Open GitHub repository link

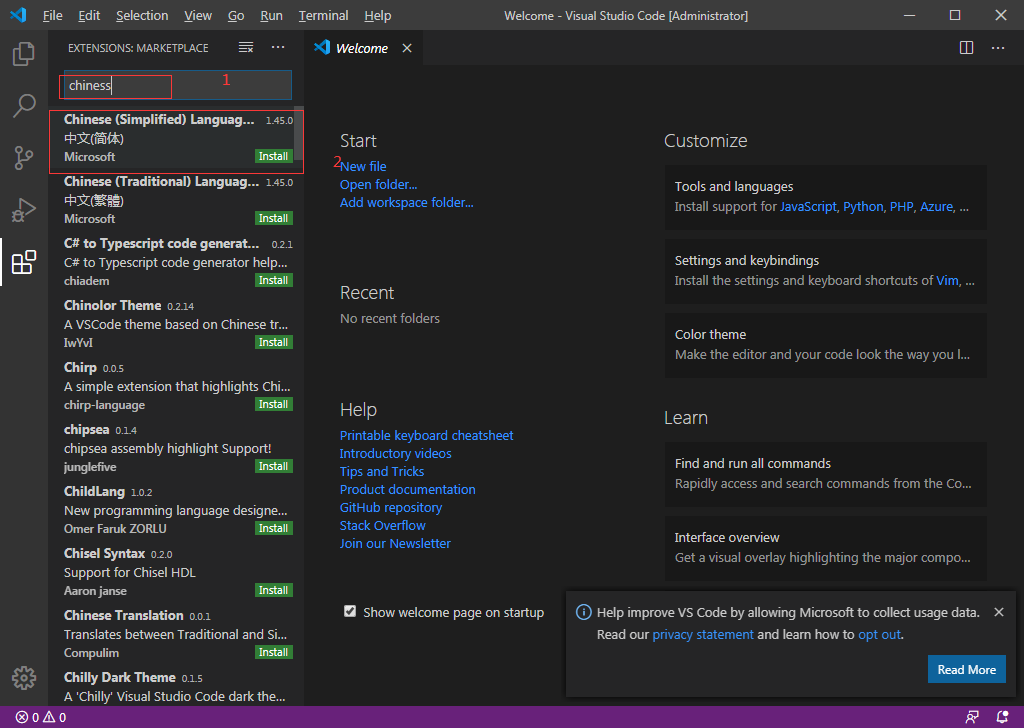pos(391,507)
